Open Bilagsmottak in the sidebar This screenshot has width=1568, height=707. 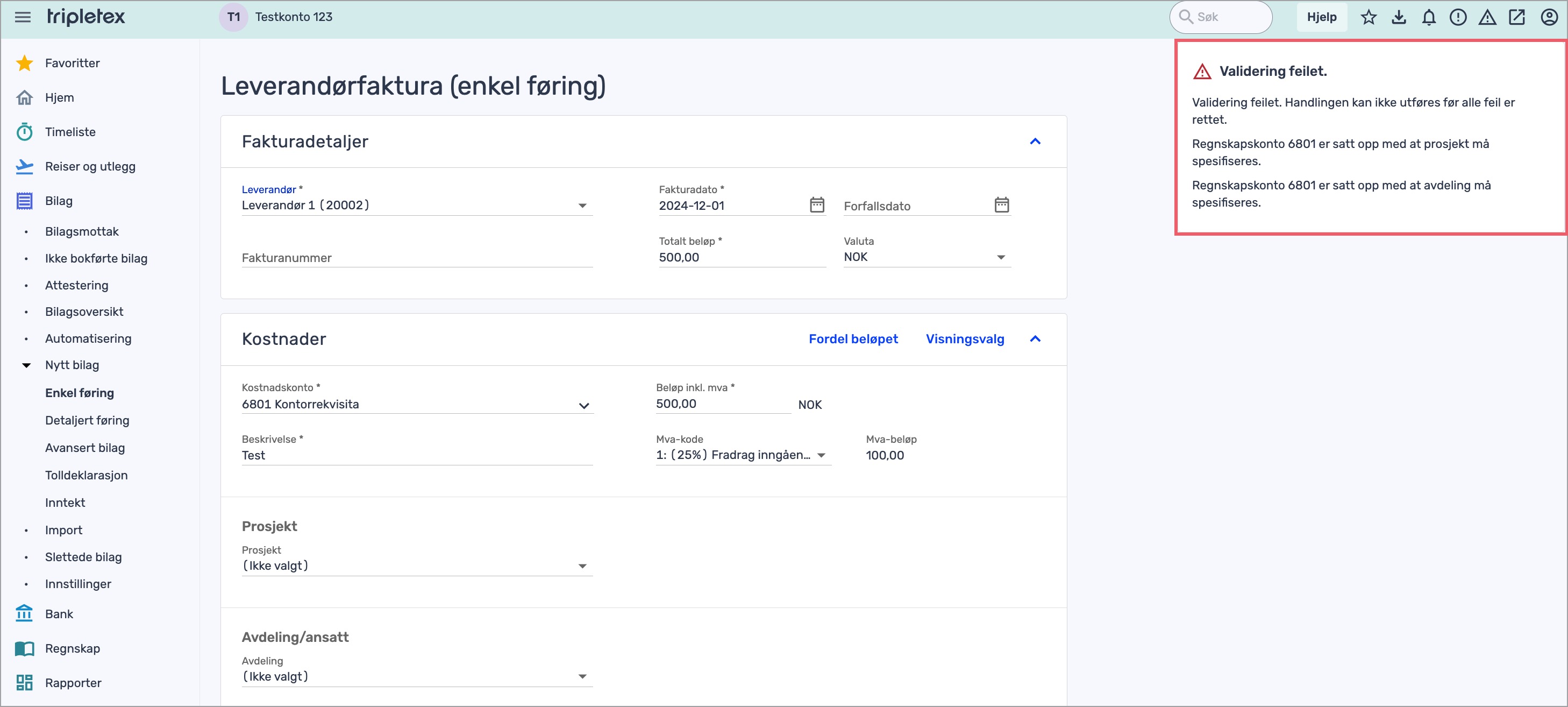pos(82,231)
